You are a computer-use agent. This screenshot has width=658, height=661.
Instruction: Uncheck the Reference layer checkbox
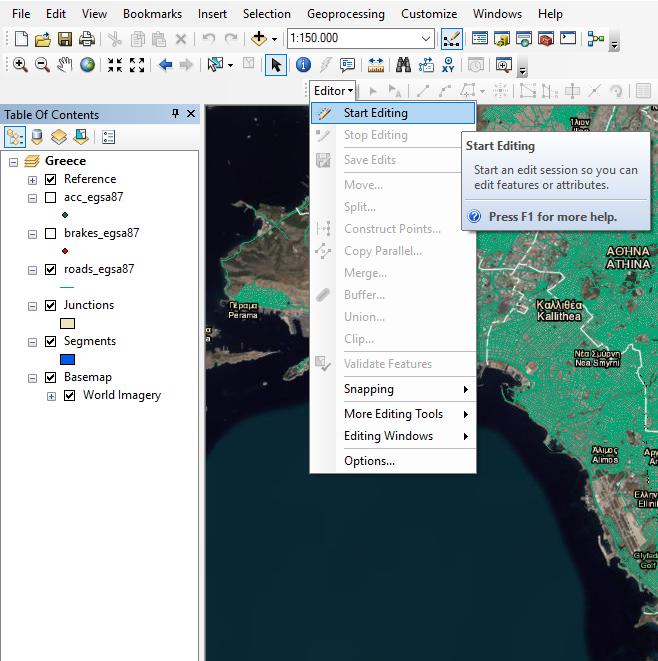(51, 179)
